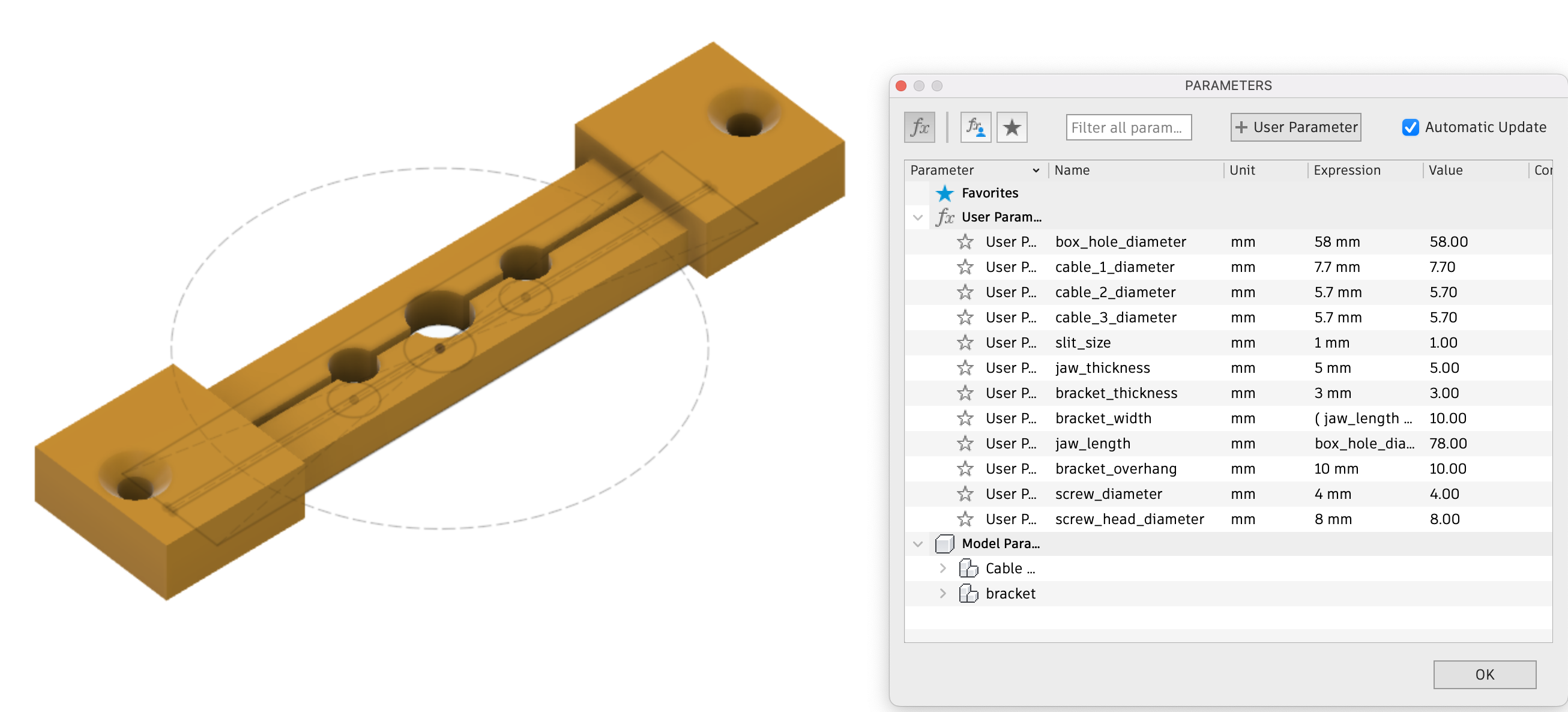Click the large center hole on model
This screenshot has height=712, width=1568.
pos(439,315)
